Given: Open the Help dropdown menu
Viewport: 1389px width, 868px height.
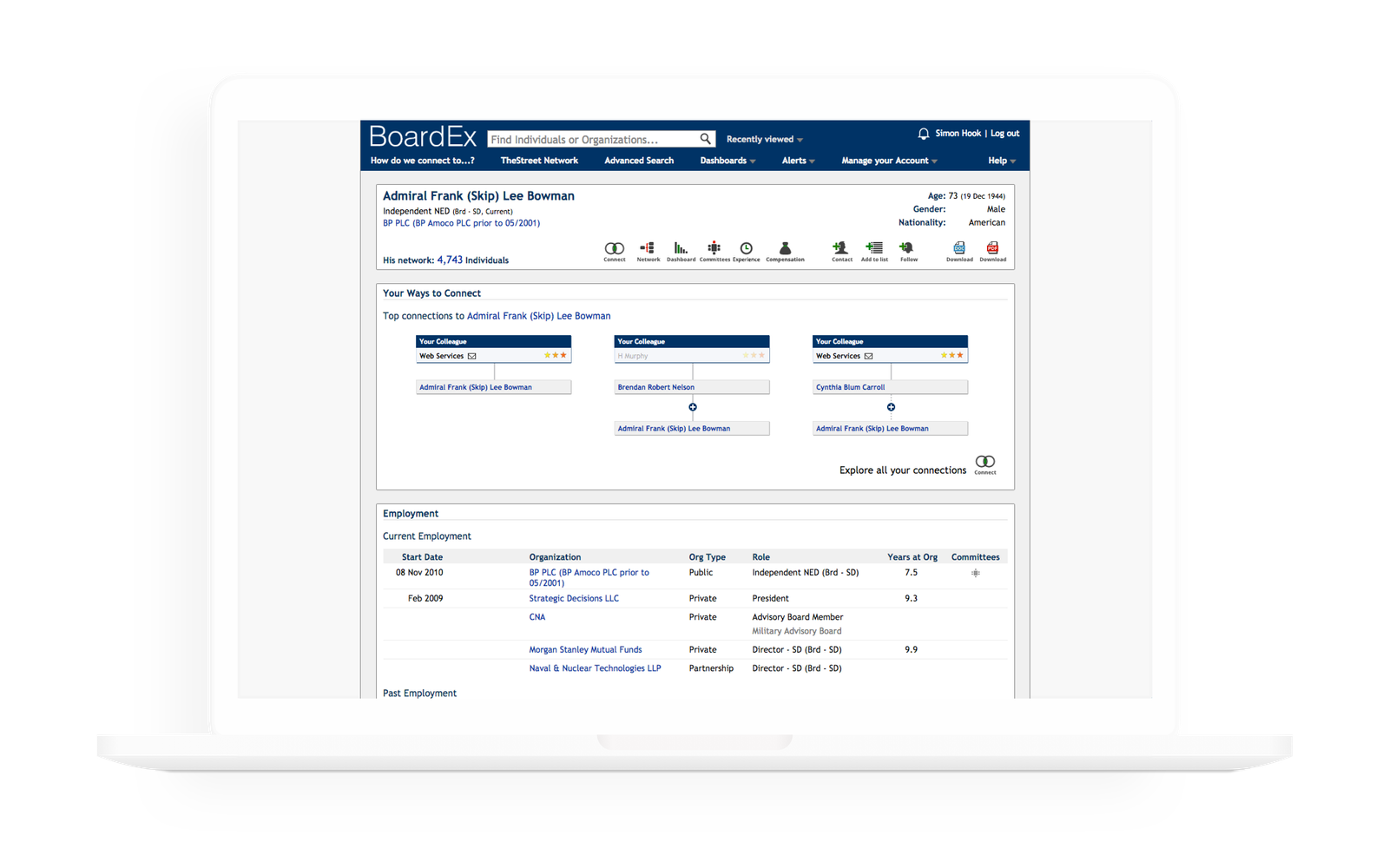Looking at the screenshot, I should (x=1002, y=161).
